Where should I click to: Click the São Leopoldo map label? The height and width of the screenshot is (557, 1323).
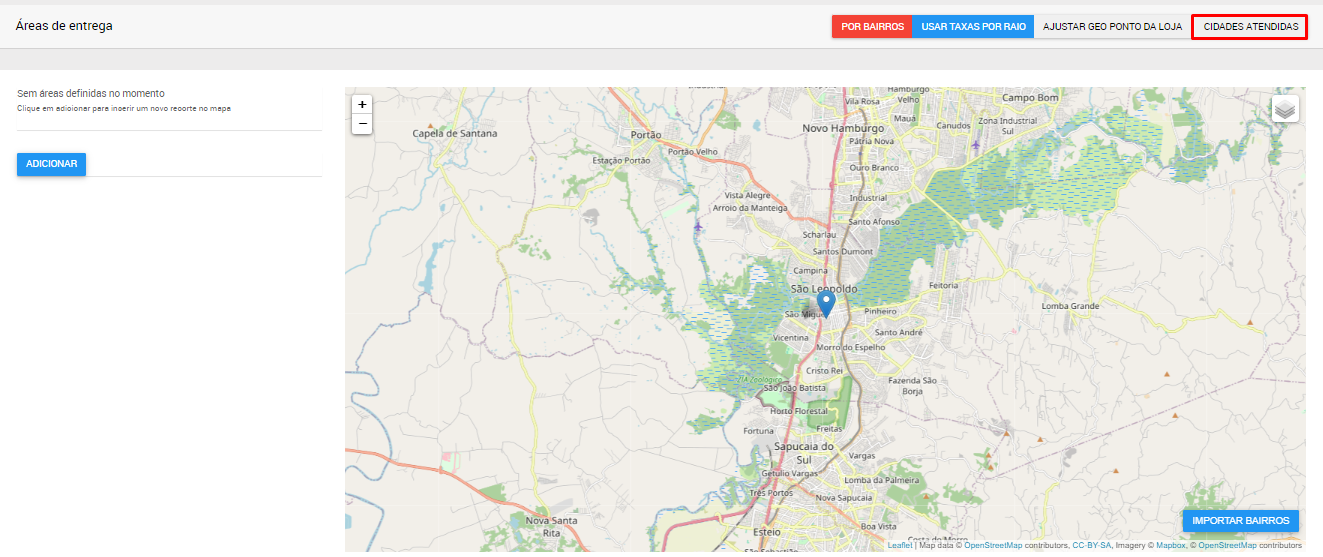[x=823, y=288]
